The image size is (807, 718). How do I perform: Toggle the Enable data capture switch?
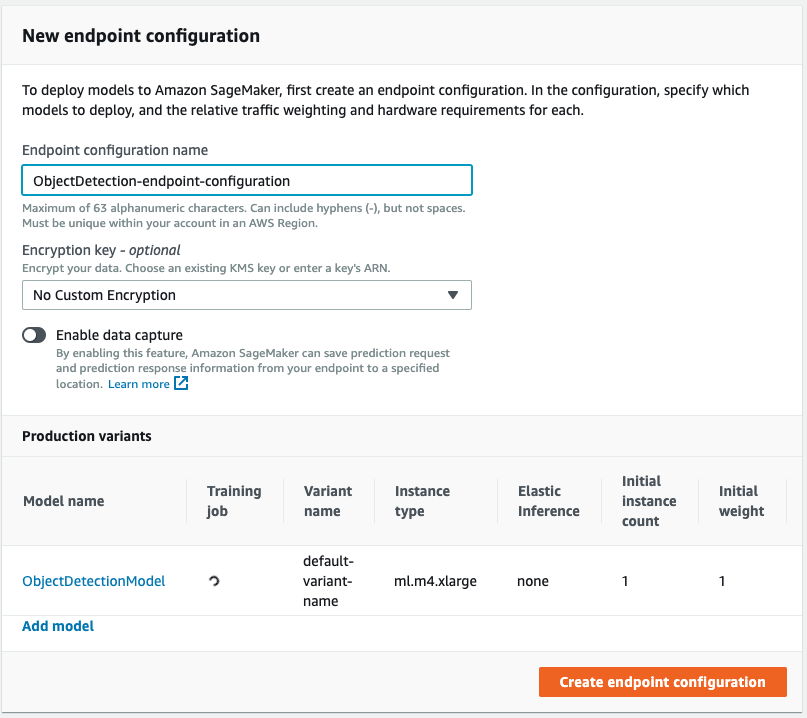(x=35, y=336)
